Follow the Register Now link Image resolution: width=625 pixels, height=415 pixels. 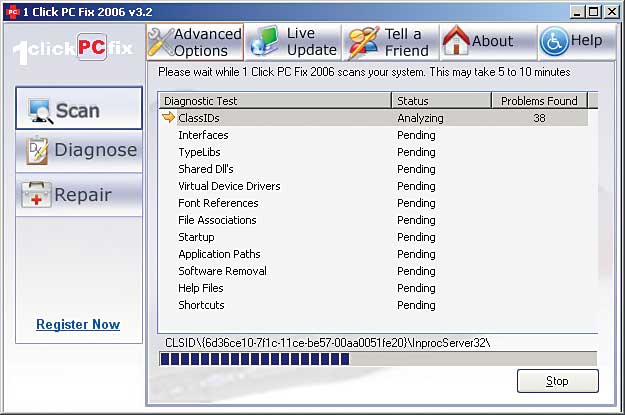(78, 324)
